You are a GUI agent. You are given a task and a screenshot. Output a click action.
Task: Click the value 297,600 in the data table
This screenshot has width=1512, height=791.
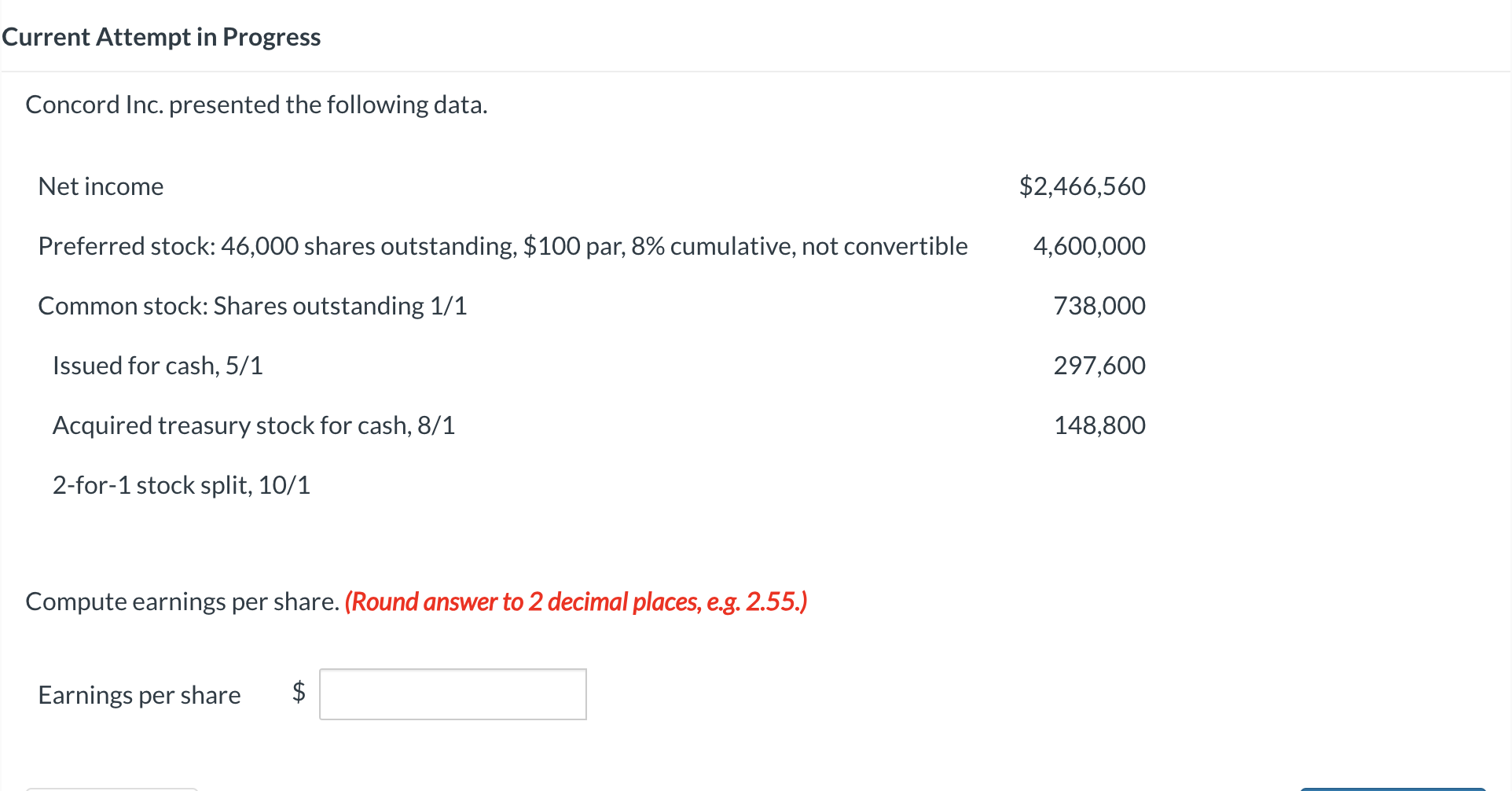[1099, 365]
